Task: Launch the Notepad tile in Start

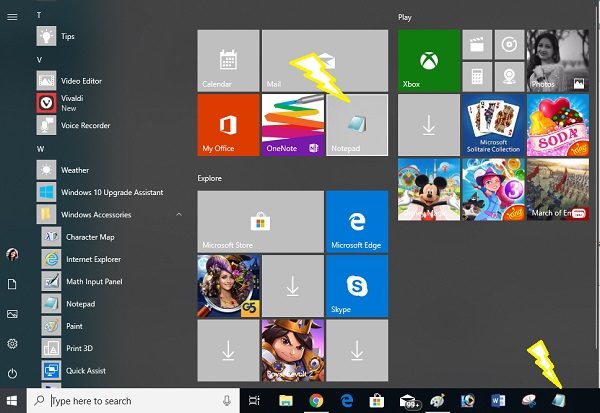Action: pyautogui.click(x=357, y=125)
